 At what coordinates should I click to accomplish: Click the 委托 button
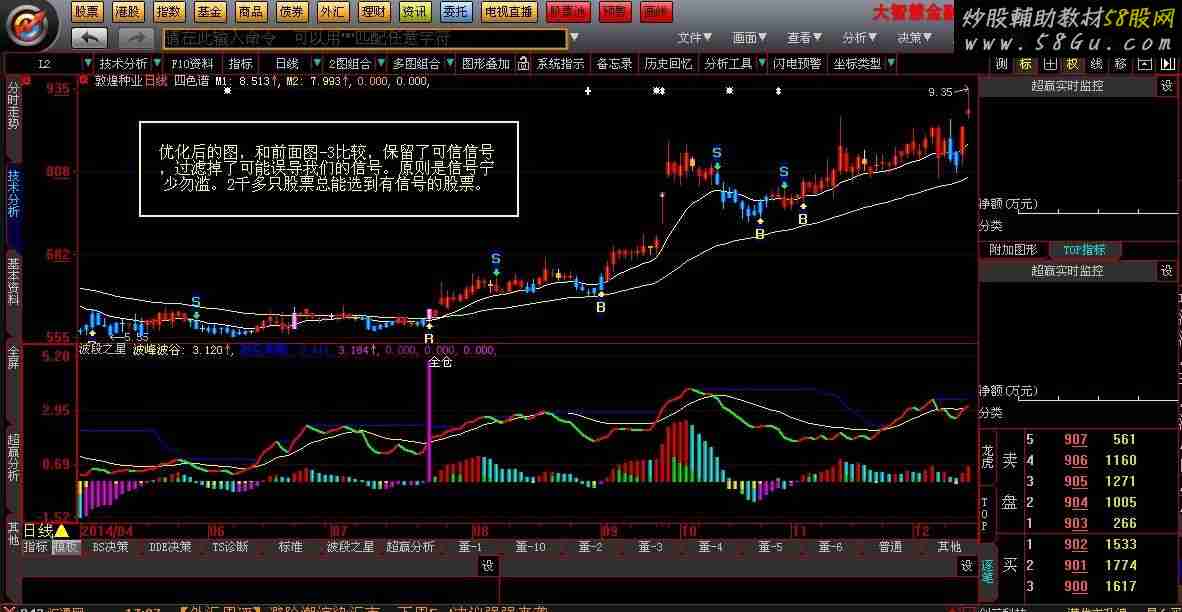coord(456,12)
